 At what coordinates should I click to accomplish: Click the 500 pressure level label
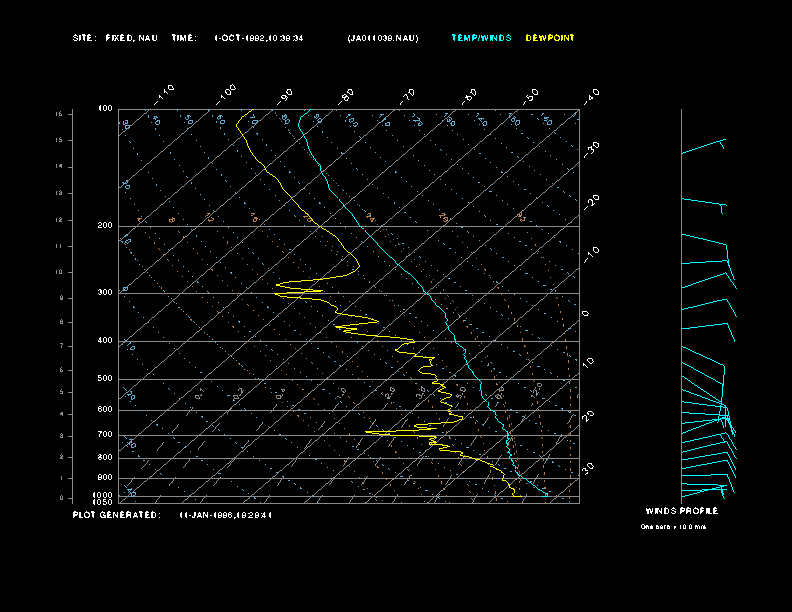pos(104,379)
